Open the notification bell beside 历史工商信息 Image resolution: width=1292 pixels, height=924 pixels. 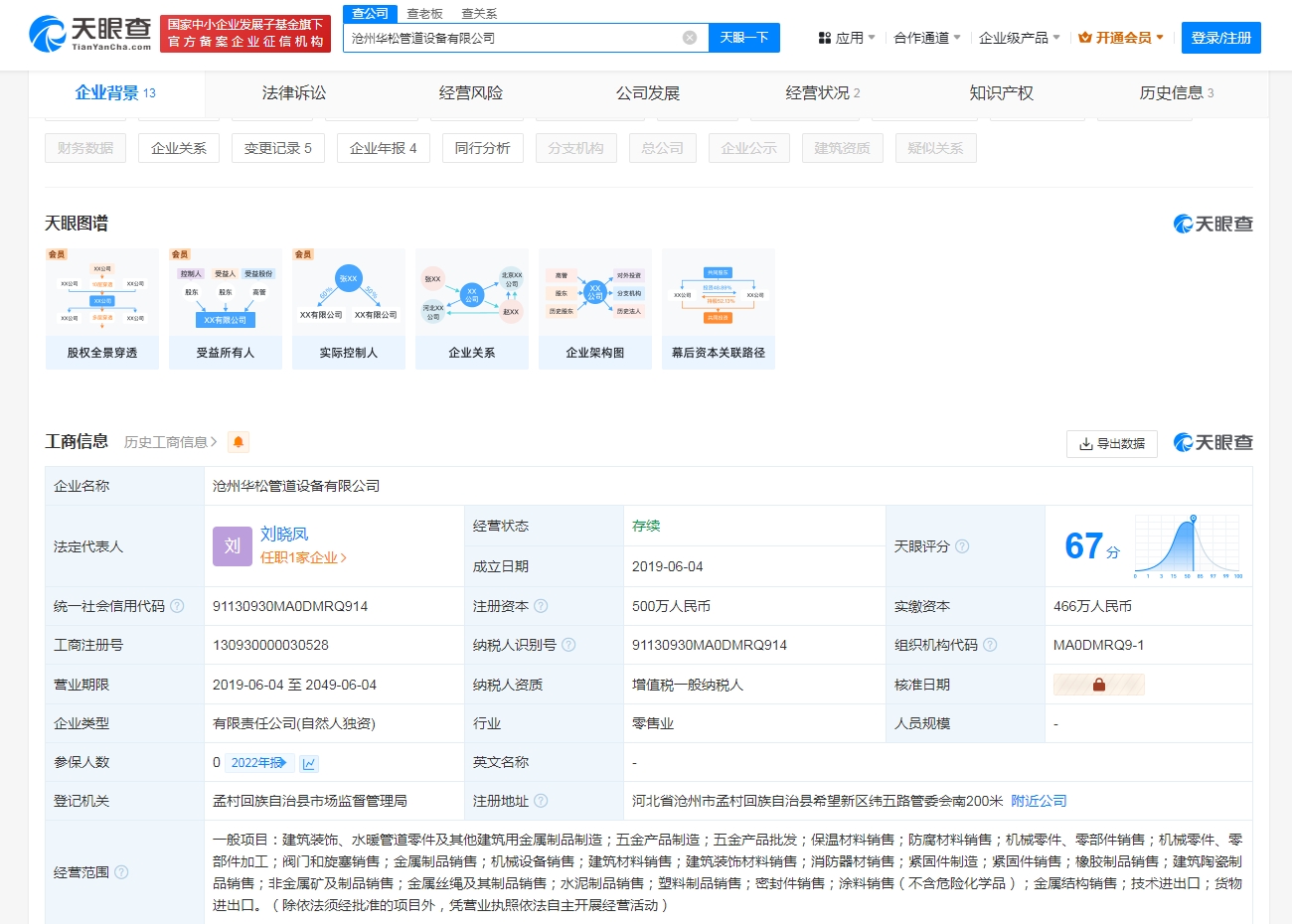[239, 442]
